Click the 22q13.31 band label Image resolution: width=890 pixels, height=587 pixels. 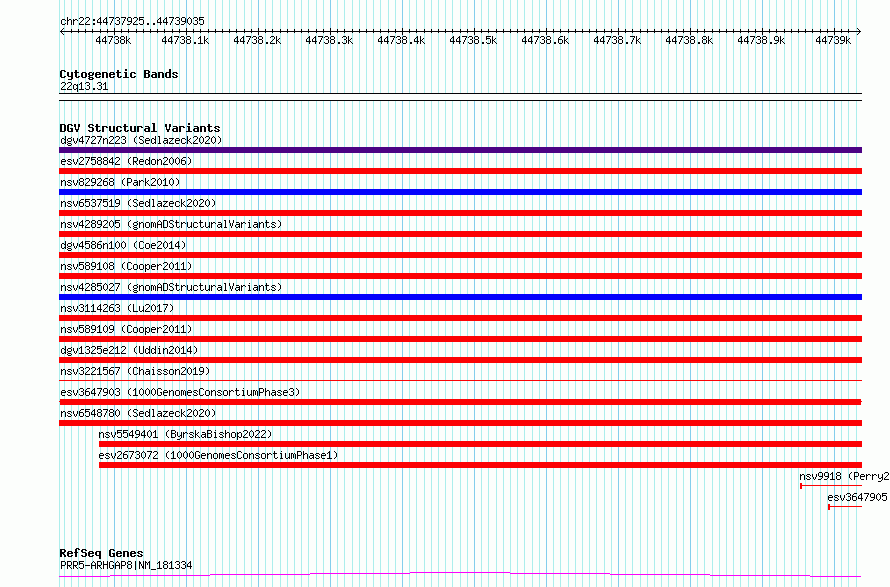[84, 86]
